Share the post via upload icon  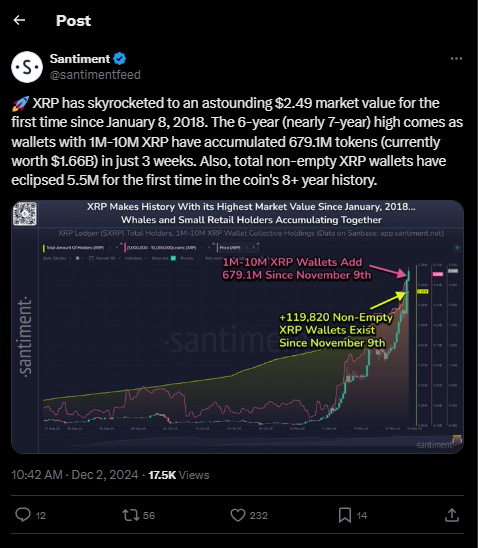pyautogui.click(x=451, y=515)
